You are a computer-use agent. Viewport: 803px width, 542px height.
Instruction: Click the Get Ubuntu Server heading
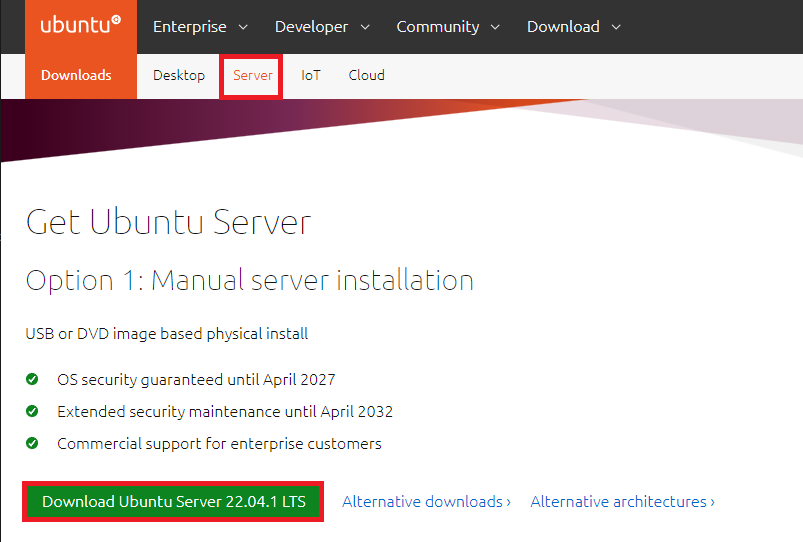click(168, 222)
